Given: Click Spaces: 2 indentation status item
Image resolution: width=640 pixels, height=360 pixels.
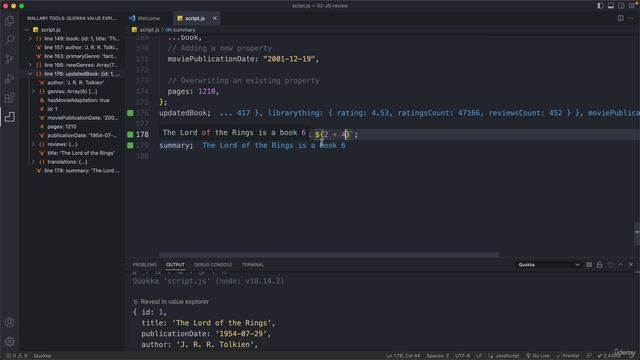Looking at the screenshot, I should [438, 356].
